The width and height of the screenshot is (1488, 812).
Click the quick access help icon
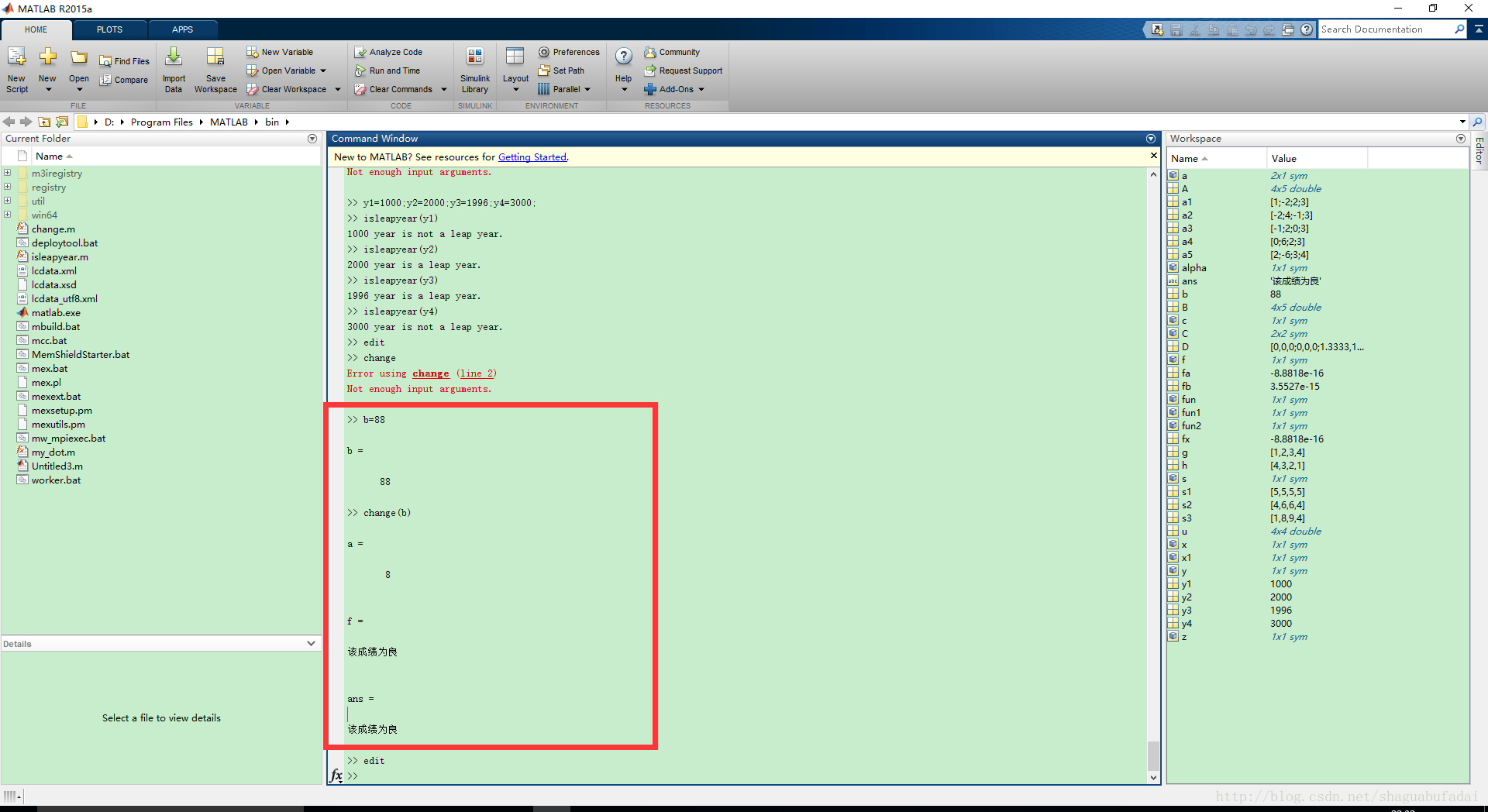pos(1307,29)
